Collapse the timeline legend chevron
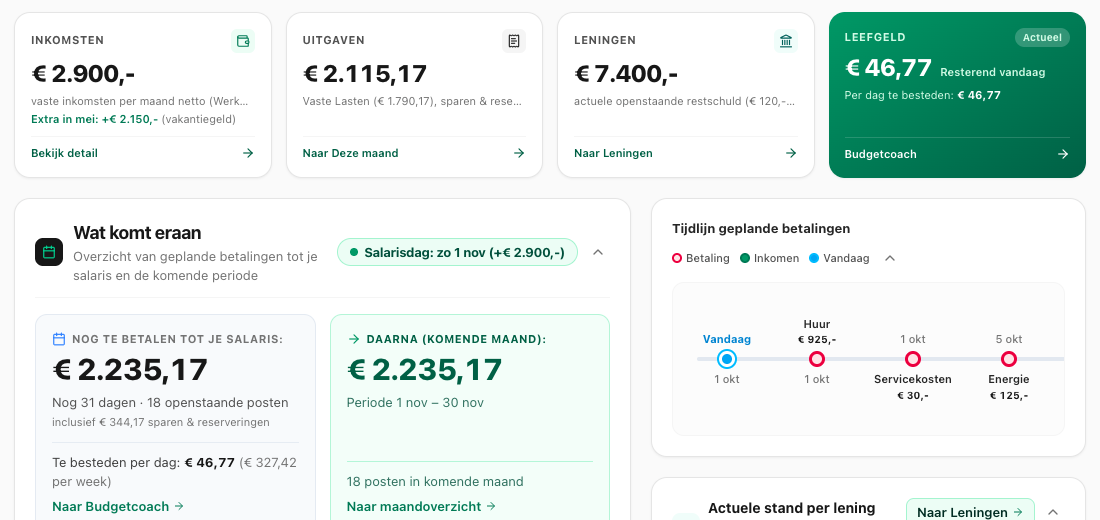The width and height of the screenshot is (1100, 520). 890,258
